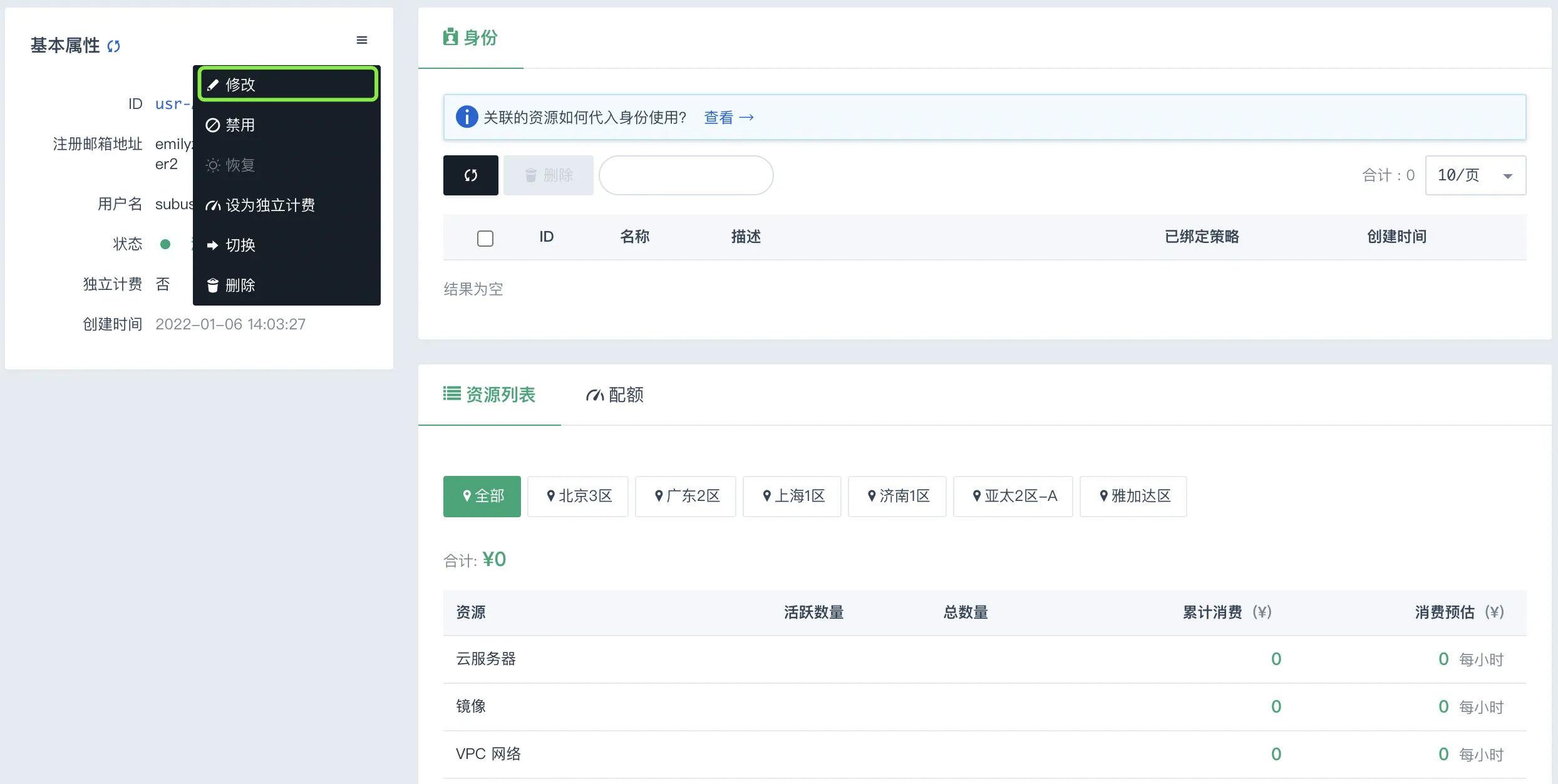Click the 活跃数量 column header

pos(814,612)
